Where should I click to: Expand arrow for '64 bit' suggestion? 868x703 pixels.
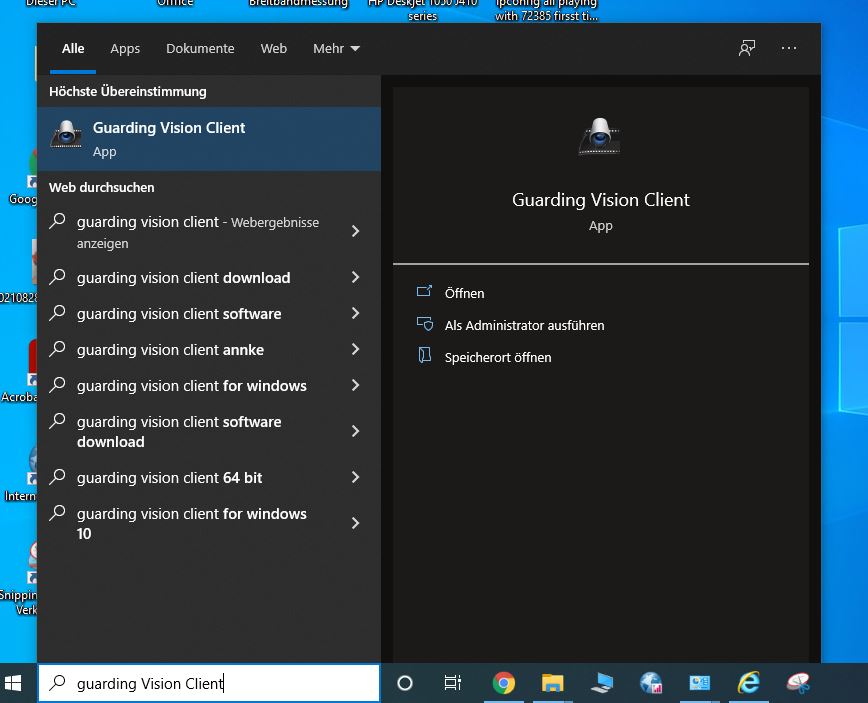pyautogui.click(x=355, y=477)
